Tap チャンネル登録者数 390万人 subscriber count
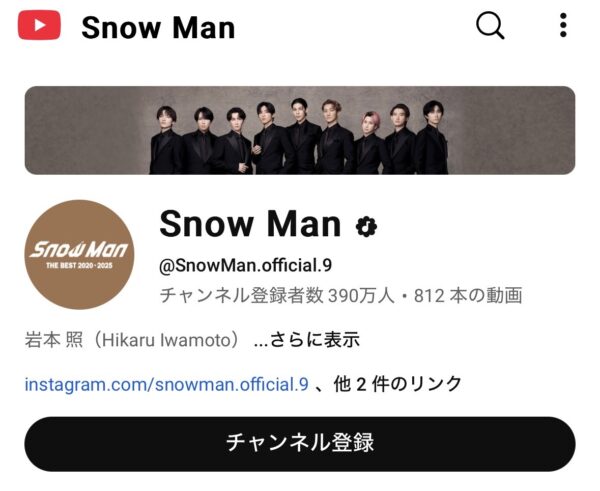The height and width of the screenshot is (491, 600). tap(277, 295)
